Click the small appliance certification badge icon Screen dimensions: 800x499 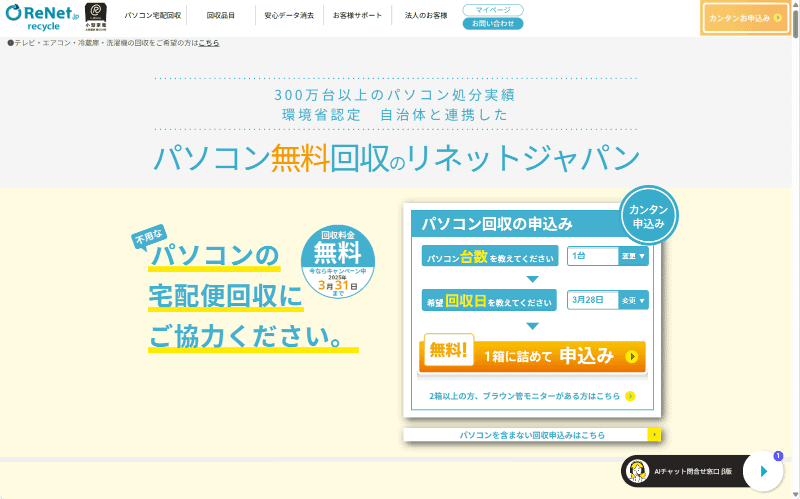pyautogui.click(x=96, y=16)
